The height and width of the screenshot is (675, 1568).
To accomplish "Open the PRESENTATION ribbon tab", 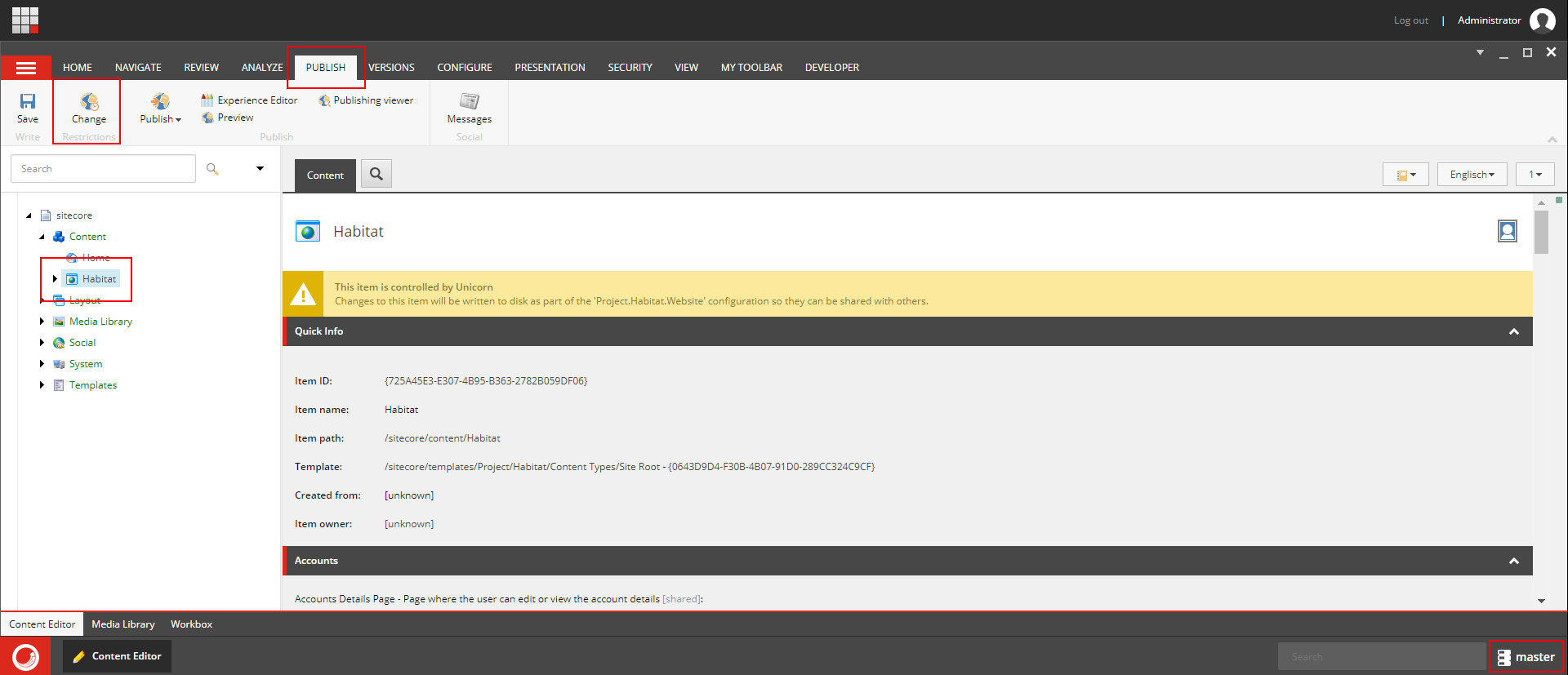I will [x=550, y=68].
